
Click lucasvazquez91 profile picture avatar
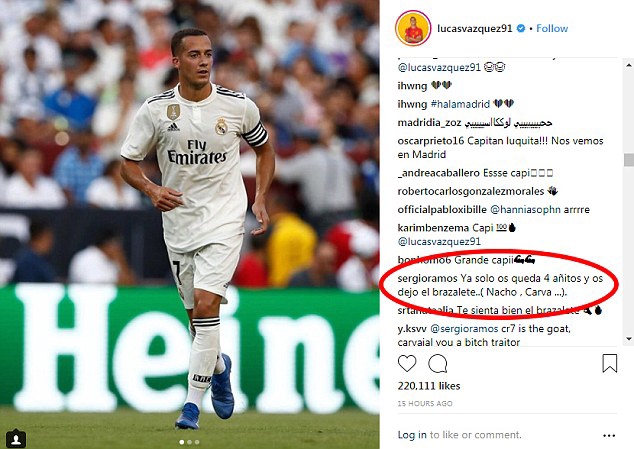[413, 28]
